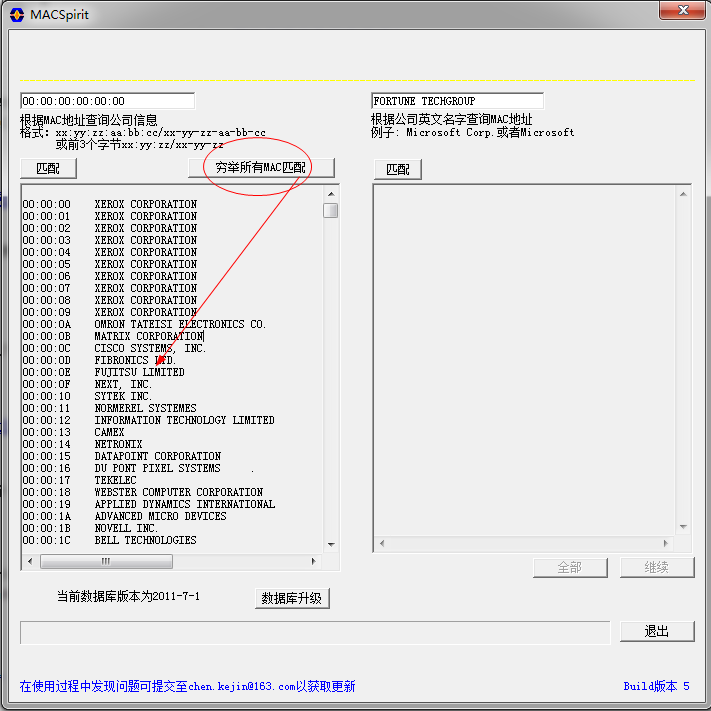Select row '00:00:1A ADVANCED MICRO DEVICES'
This screenshot has height=711, width=711.
click(x=124, y=517)
